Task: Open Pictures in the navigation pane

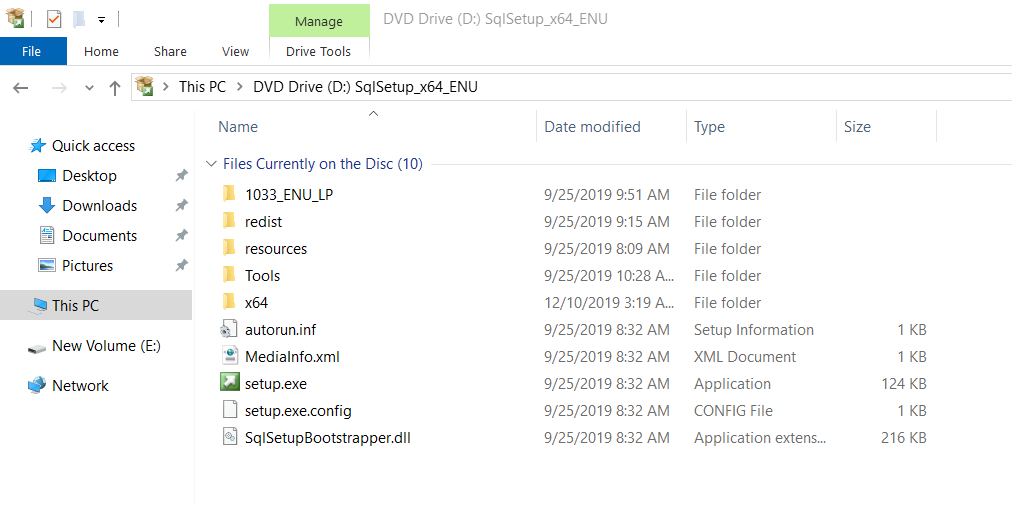Action: [87, 265]
